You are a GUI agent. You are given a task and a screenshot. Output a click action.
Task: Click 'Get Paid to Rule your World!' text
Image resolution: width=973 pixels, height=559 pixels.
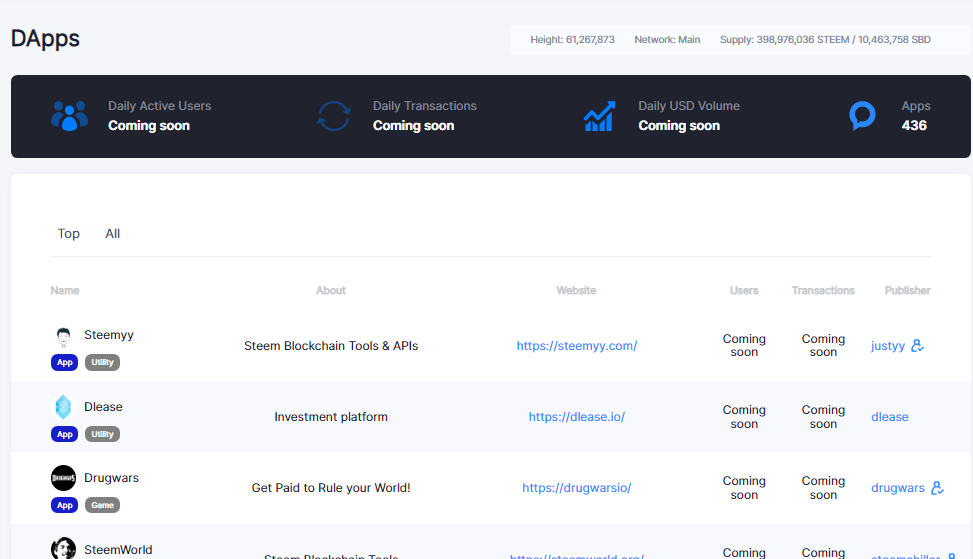[331, 488]
